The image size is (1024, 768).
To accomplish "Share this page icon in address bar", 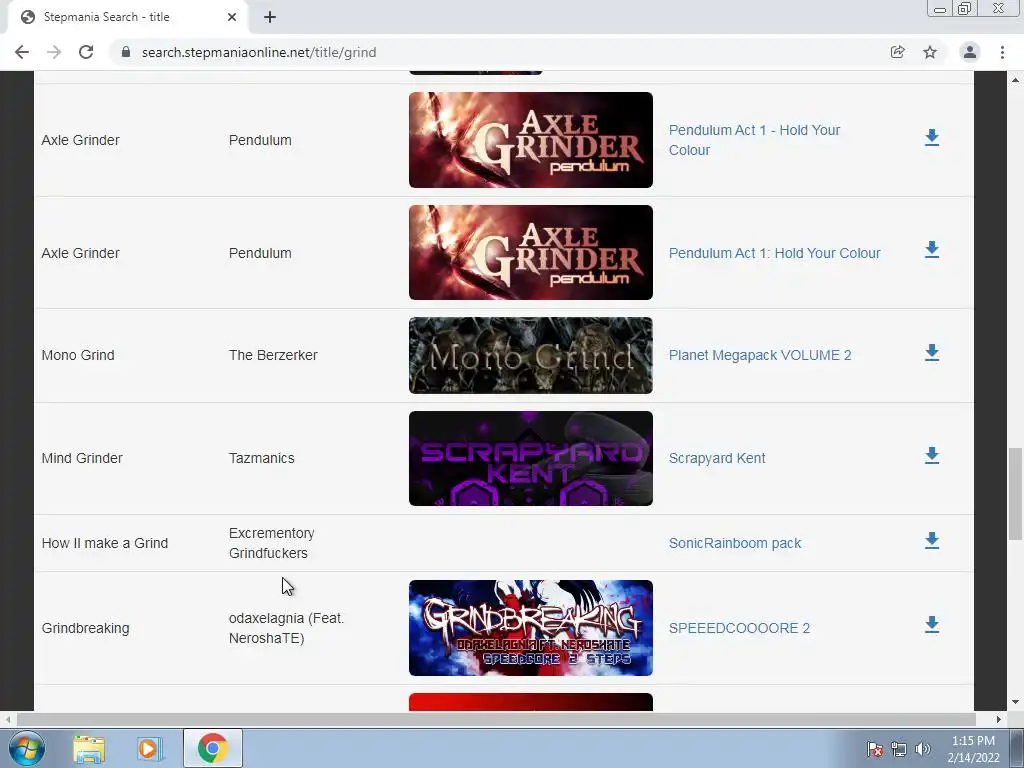I will [897, 52].
